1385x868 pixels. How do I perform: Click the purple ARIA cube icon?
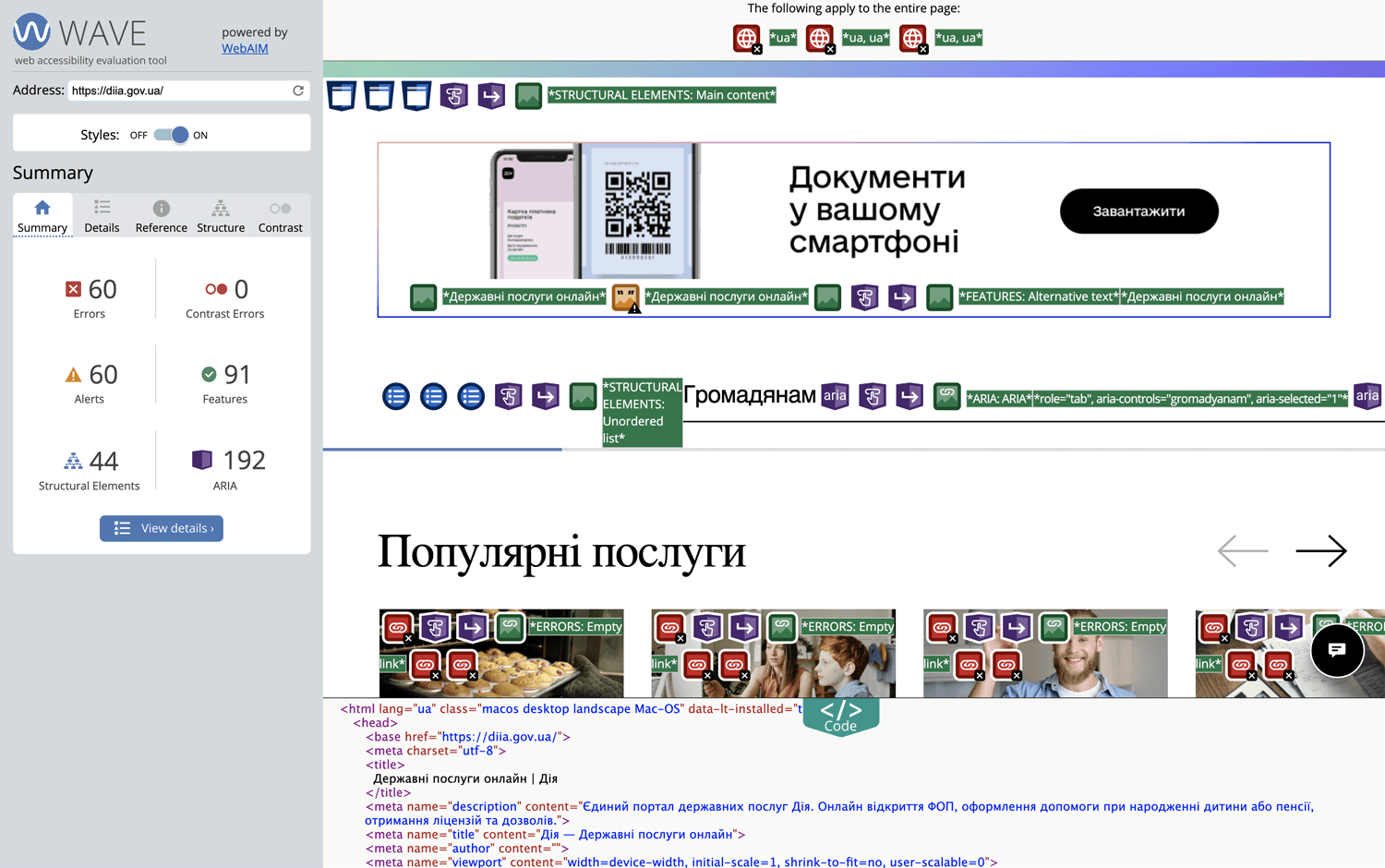coord(202,459)
